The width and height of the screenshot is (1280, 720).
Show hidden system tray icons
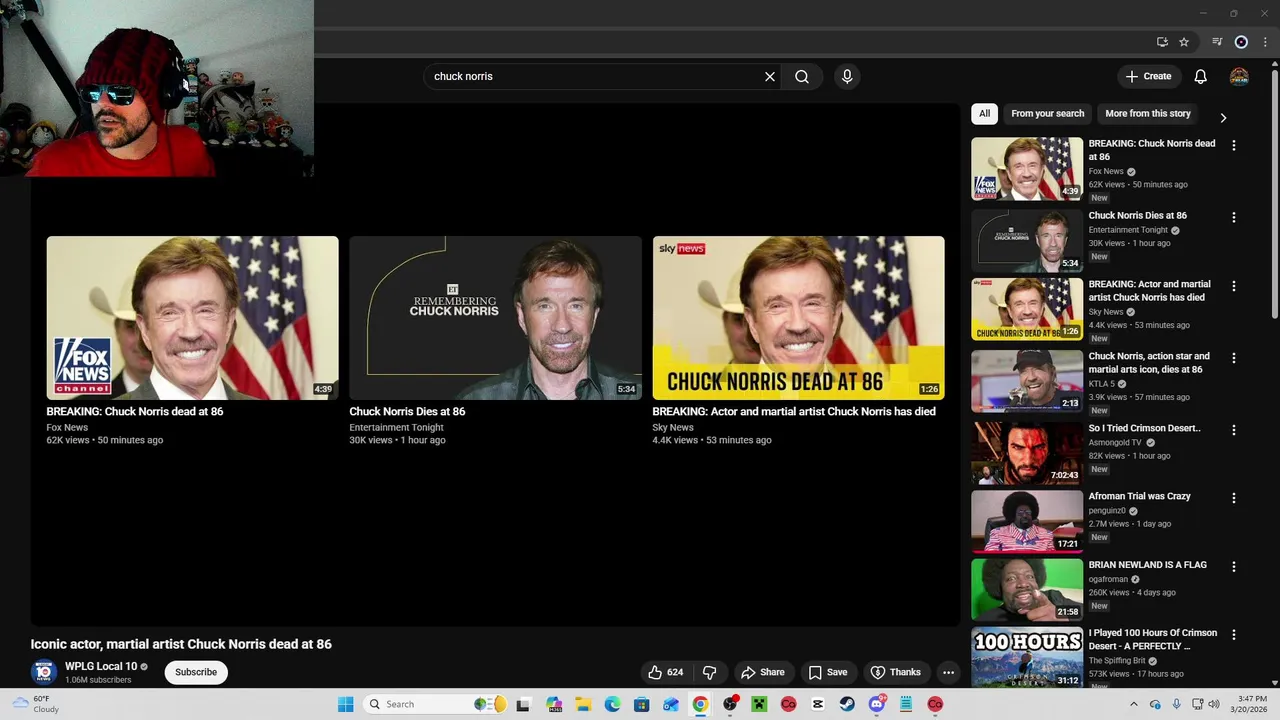1133,704
